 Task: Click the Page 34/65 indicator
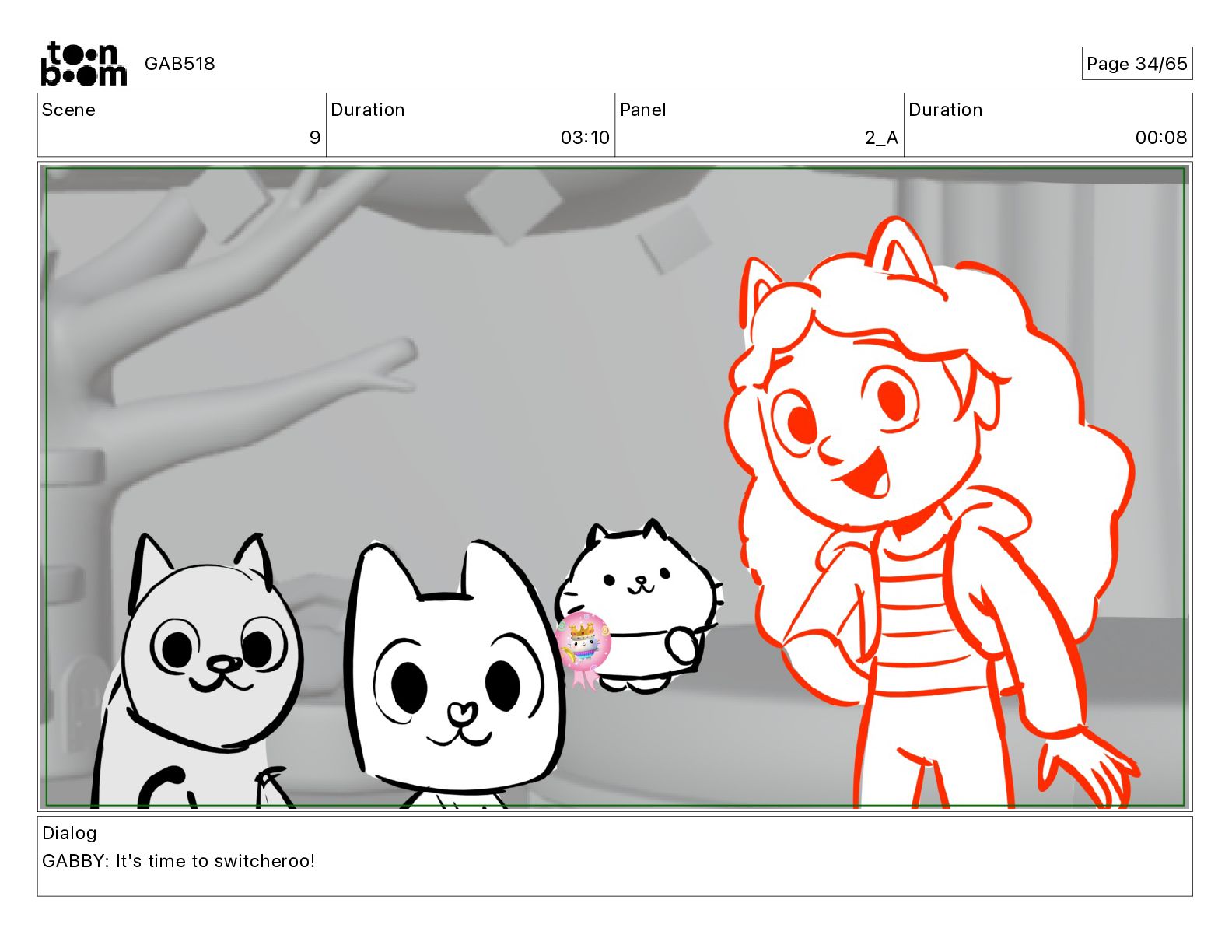point(1136,64)
